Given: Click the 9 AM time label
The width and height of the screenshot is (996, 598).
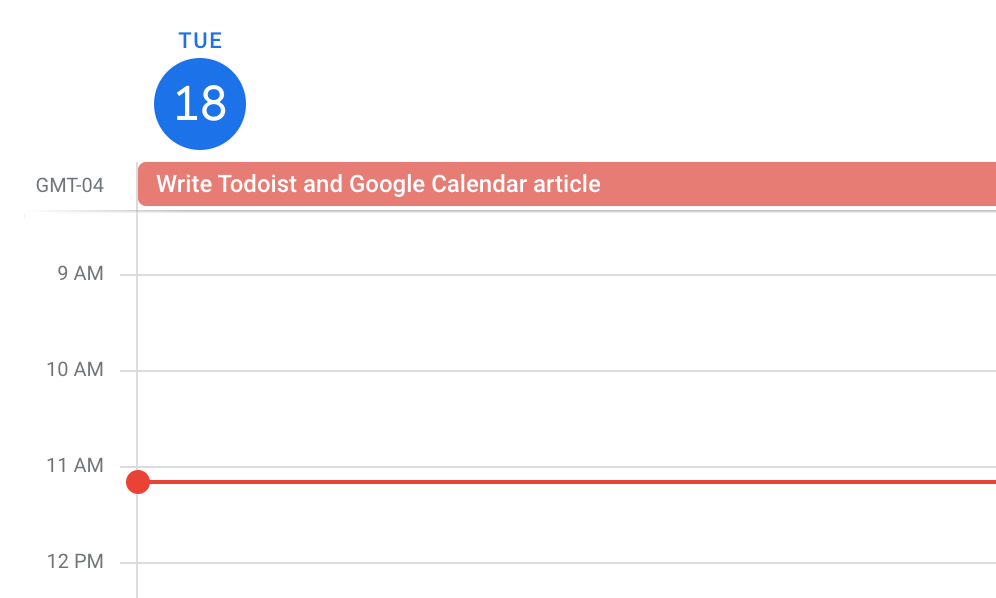Looking at the screenshot, I should [80, 274].
